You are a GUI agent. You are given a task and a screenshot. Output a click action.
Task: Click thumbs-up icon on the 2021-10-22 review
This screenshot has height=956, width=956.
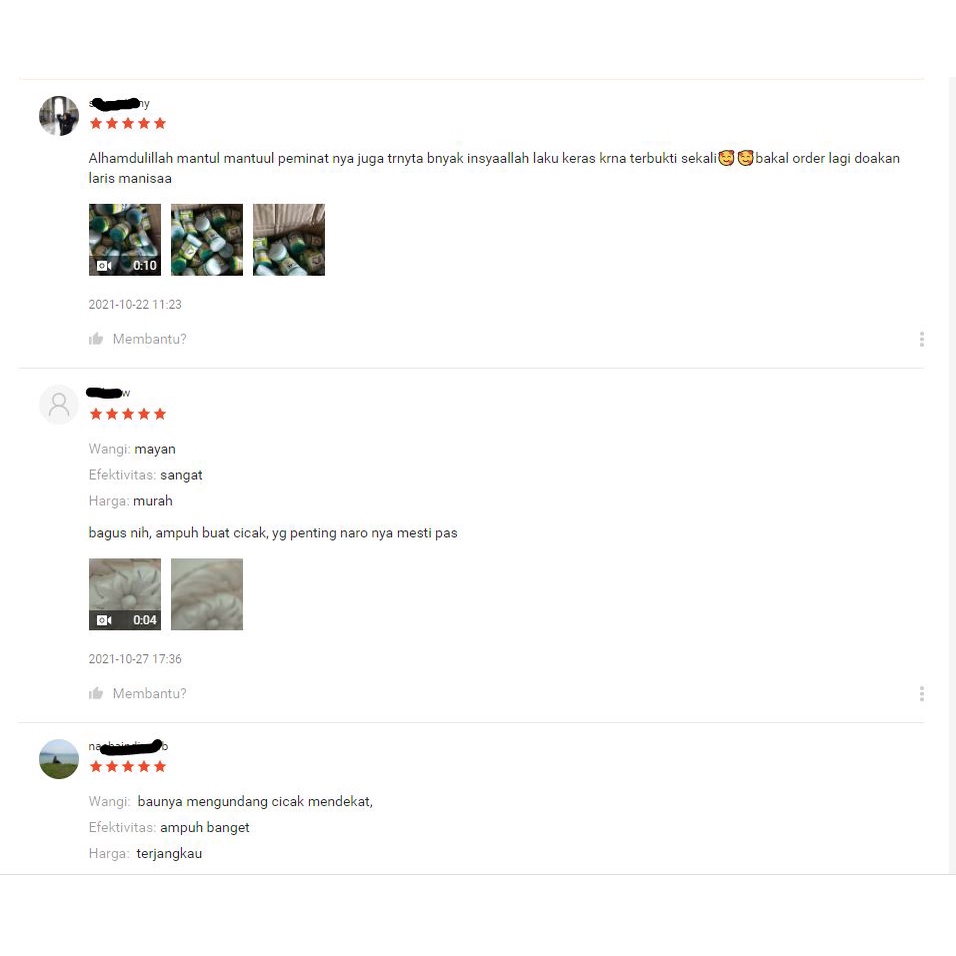96,339
